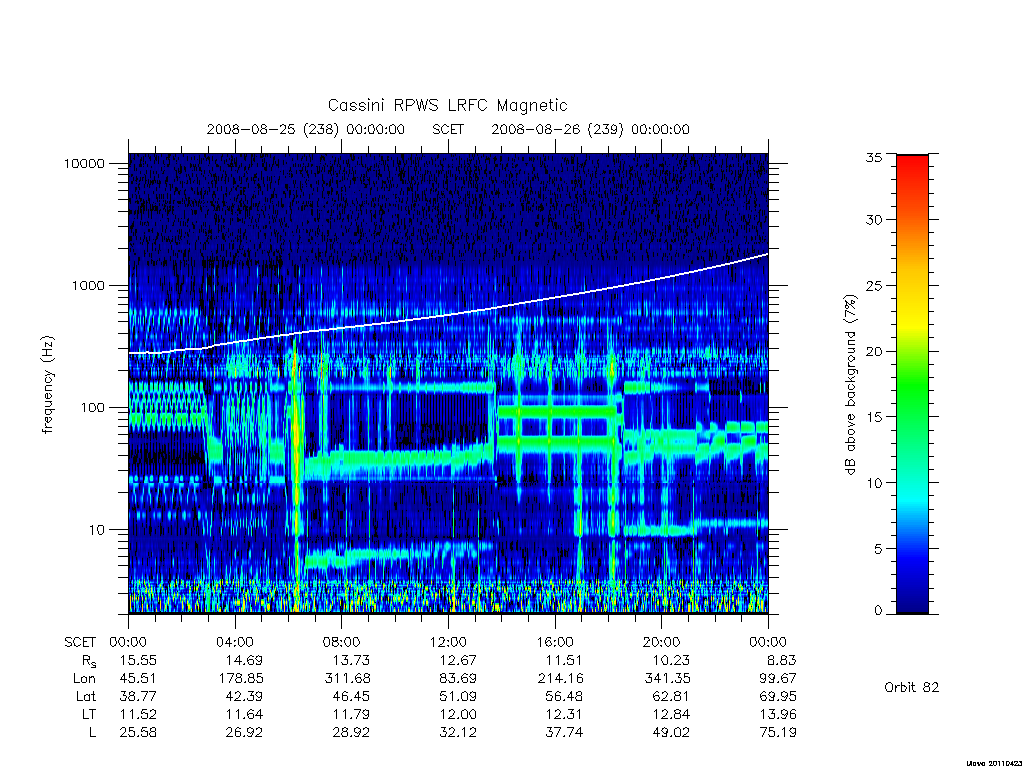This screenshot has height=768, width=1024.
Task: Click the Rs value 12.67
Action: point(457,660)
